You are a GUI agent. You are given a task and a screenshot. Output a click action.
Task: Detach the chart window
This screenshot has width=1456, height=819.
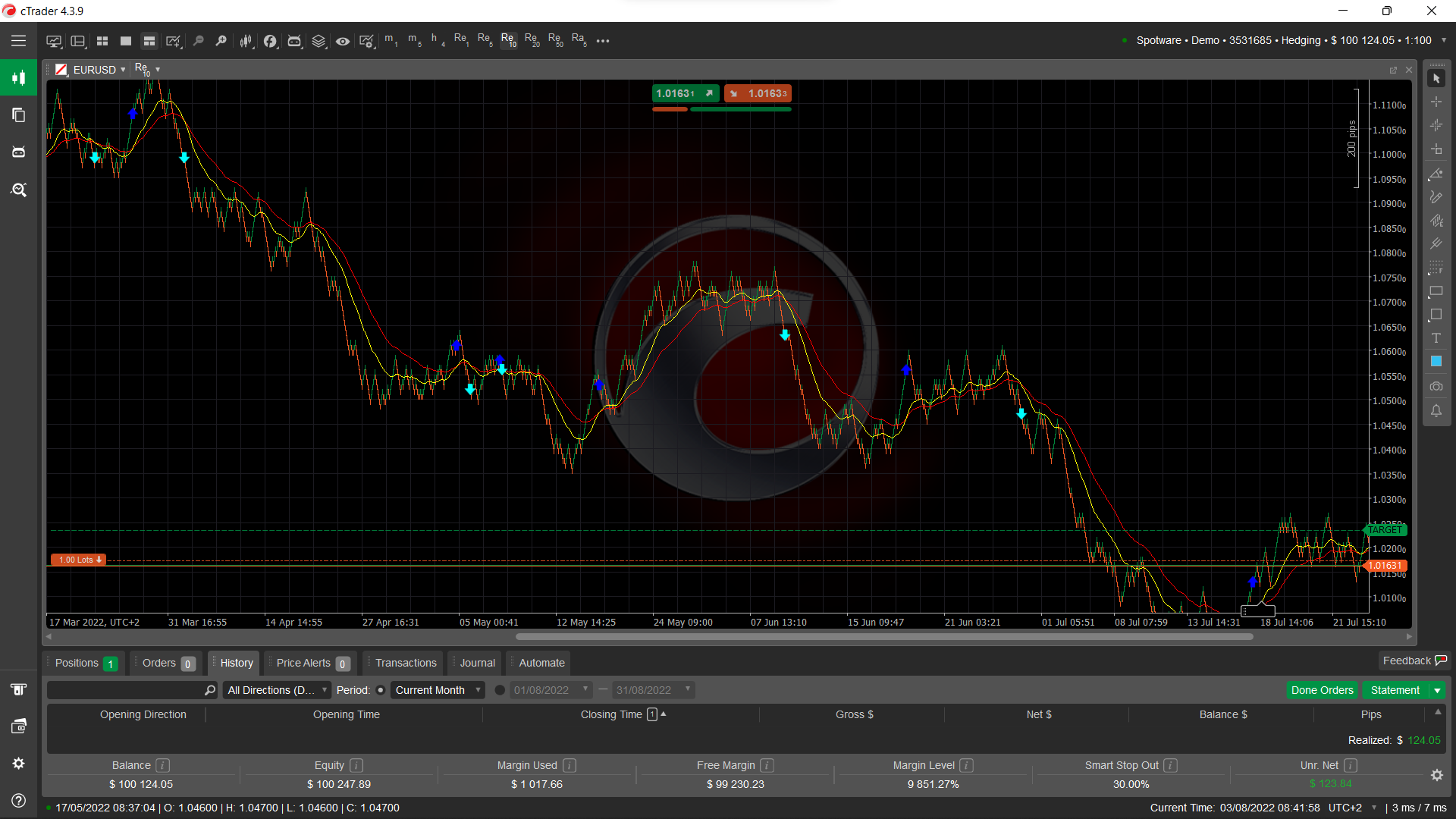point(1393,70)
